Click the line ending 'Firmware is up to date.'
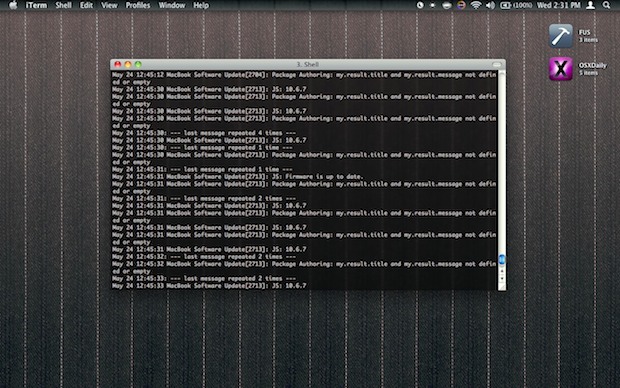 pyautogui.click(x=237, y=177)
